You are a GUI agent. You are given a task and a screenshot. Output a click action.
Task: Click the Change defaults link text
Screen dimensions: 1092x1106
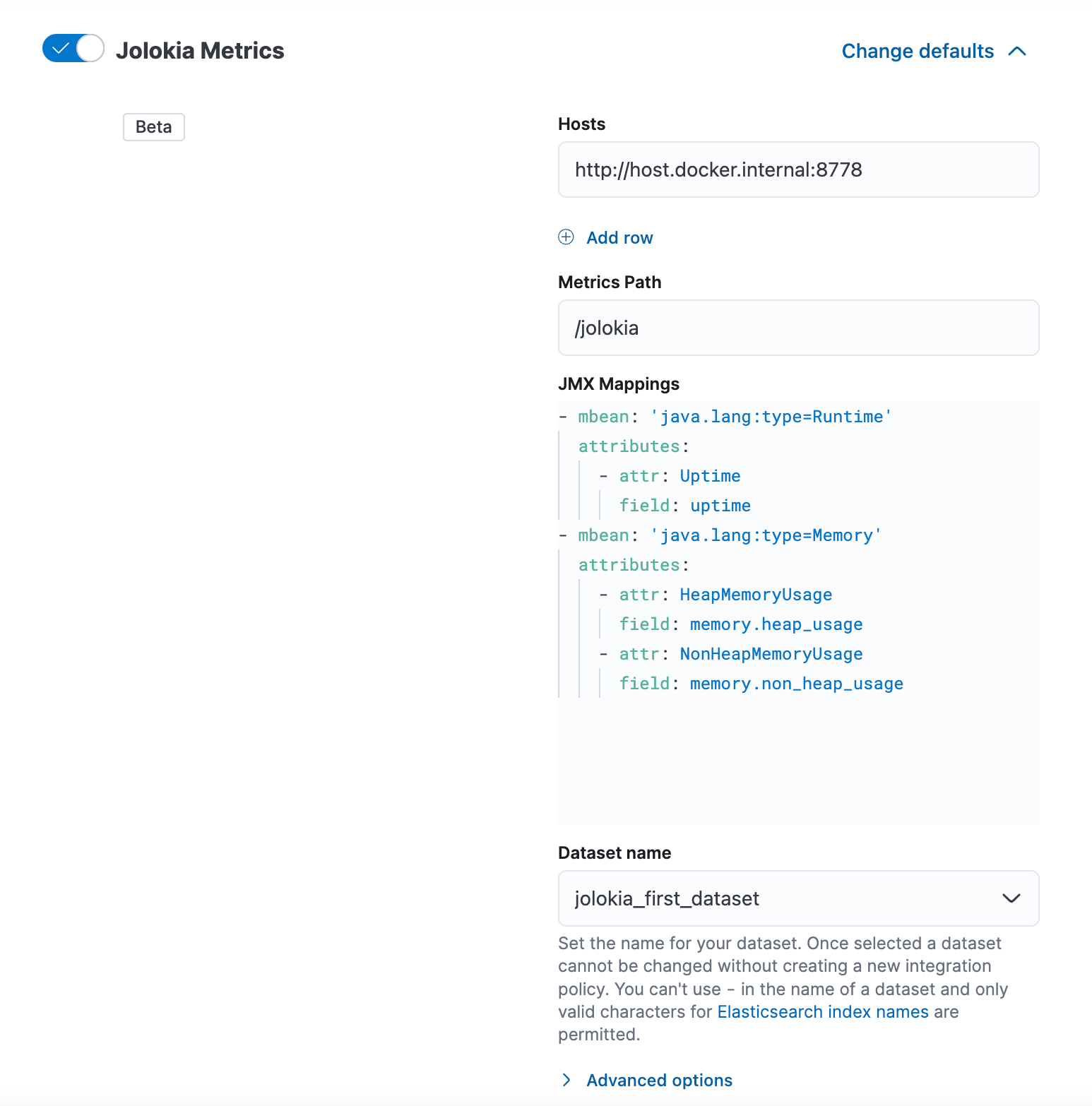tap(917, 52)
